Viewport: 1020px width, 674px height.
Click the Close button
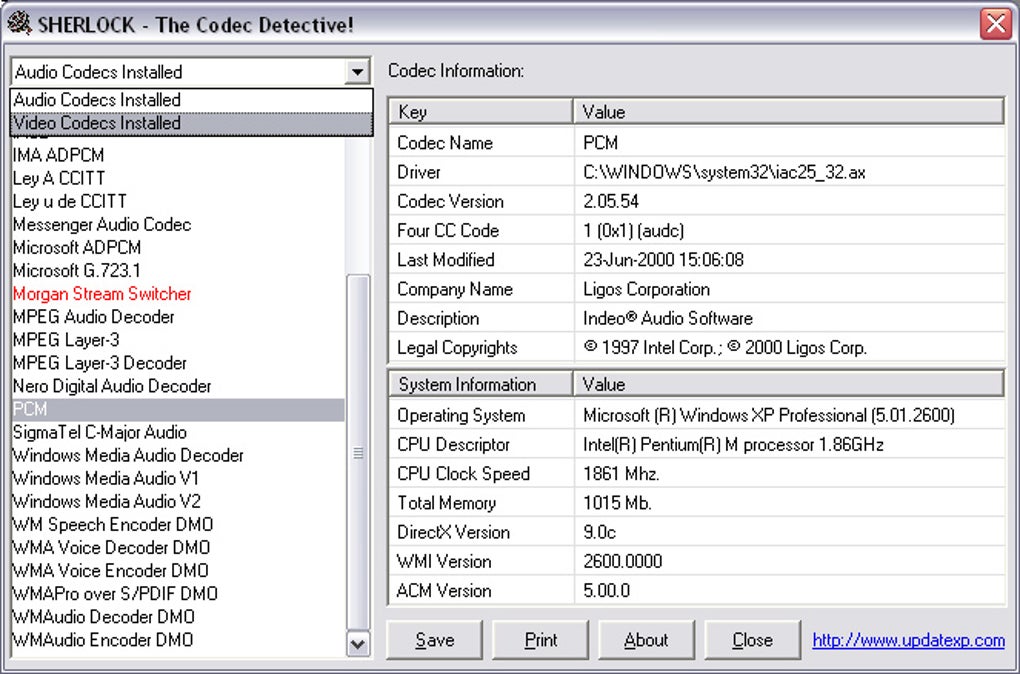point(753,640)
